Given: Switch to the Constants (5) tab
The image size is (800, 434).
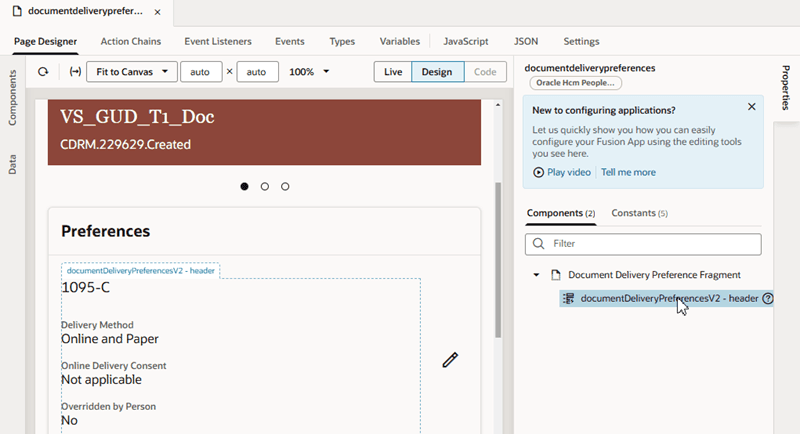Looking at the screenshot, I should tap(639, 213).
